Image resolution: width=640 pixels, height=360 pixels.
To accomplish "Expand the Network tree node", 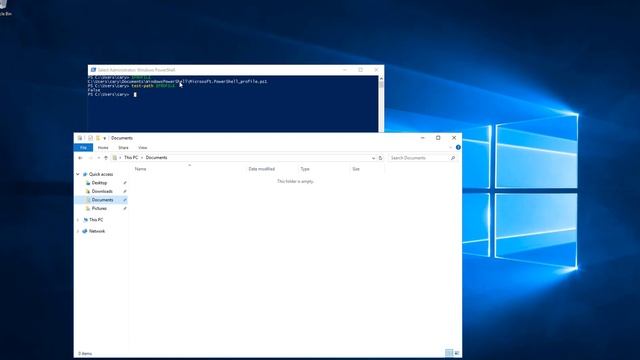I will (78, 231).
